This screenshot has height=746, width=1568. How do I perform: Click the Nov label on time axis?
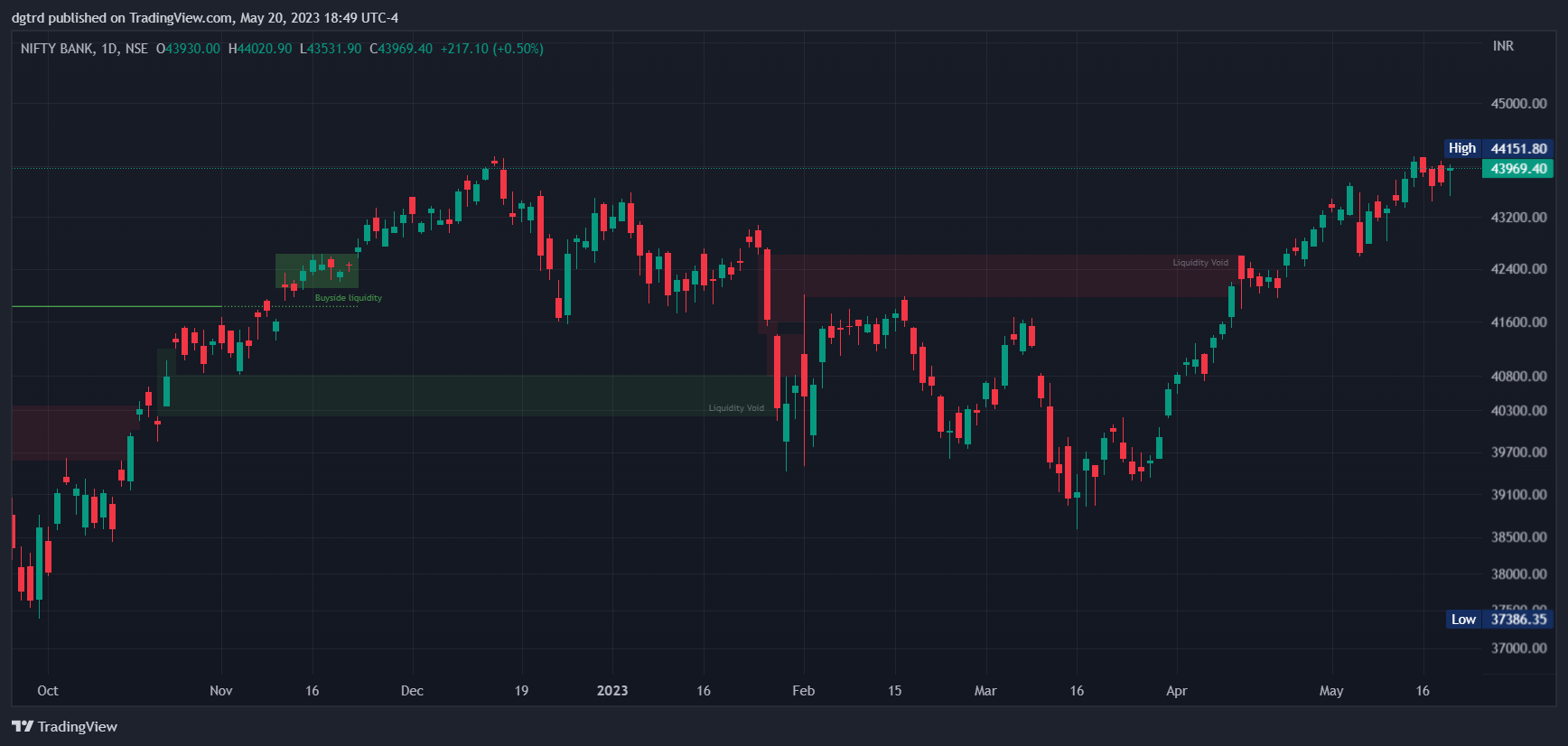(x=221, y=691)
